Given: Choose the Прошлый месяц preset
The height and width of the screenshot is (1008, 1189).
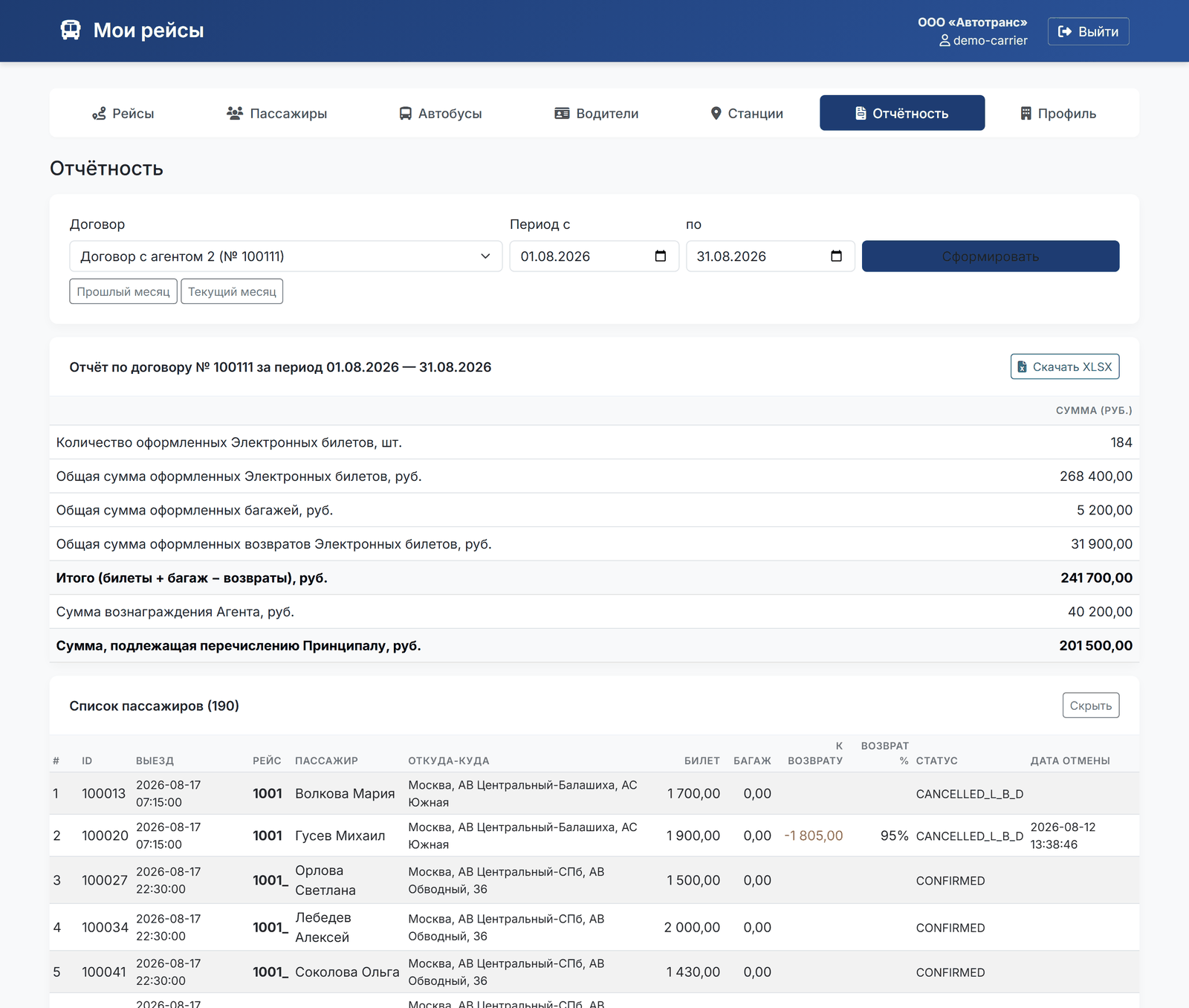Looking at the screenshot, I should tap(123, 291).
